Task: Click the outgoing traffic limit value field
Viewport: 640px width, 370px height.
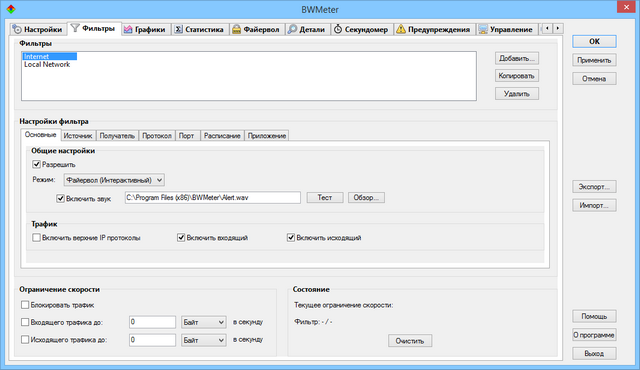Action: [x=152, y=340]
